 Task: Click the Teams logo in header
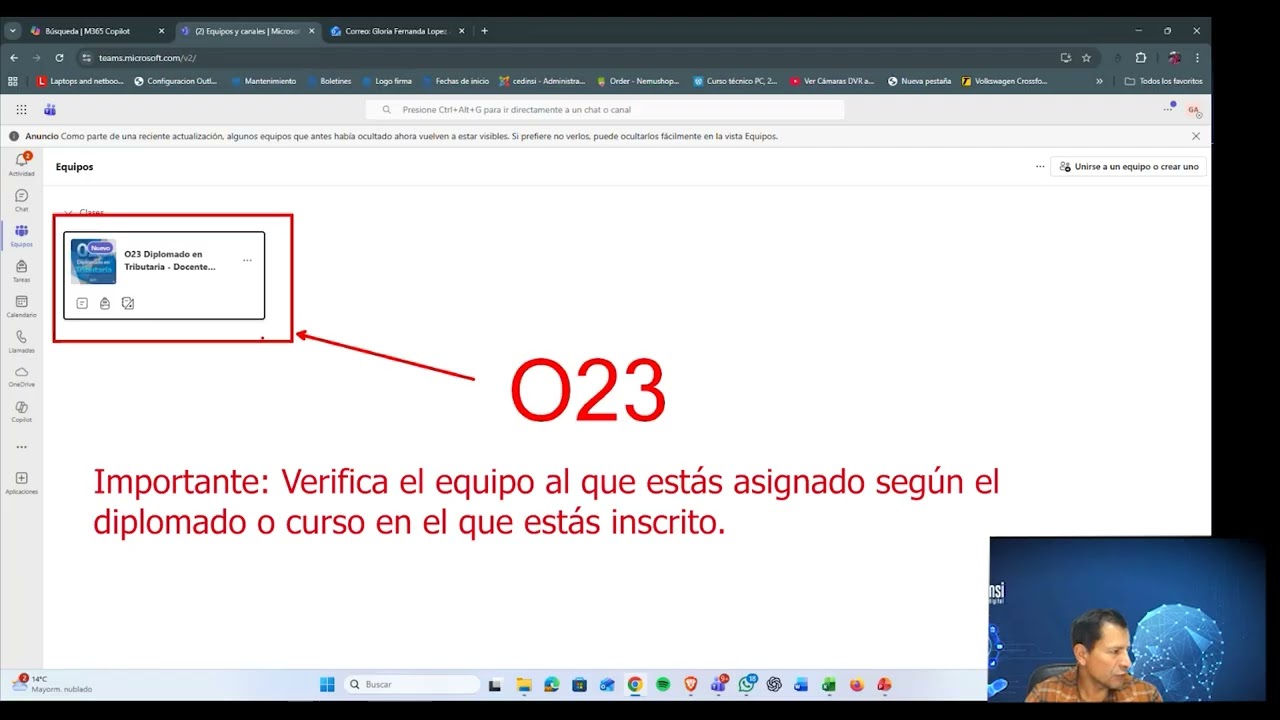tap(50, 109)
